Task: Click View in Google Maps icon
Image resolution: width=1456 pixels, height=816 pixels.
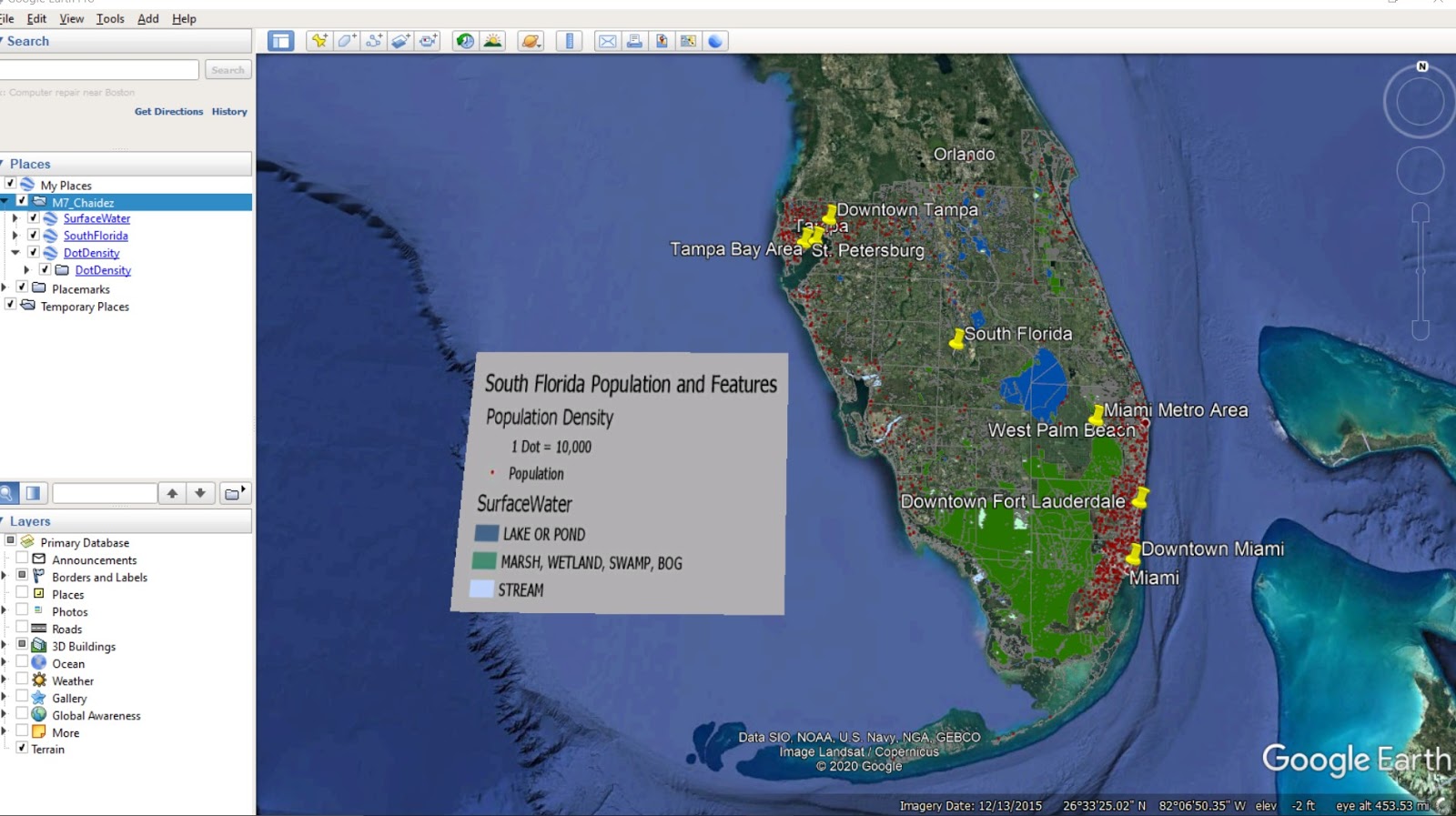Action: tap(688, 41)
